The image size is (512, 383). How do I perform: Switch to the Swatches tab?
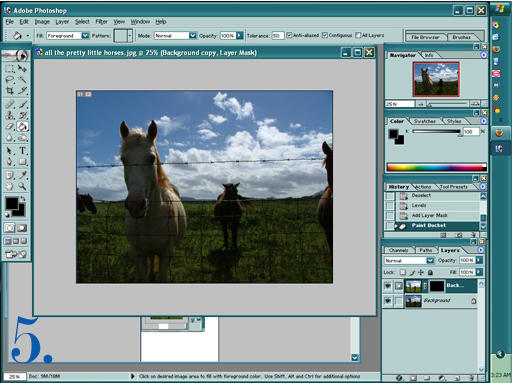(x=425, y=121)
